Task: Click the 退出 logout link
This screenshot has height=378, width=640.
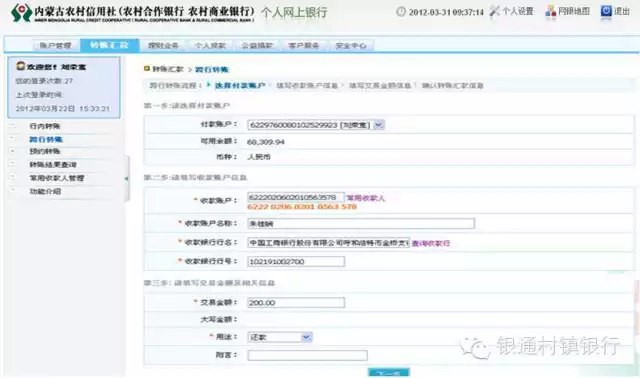Action: (622, 11)
